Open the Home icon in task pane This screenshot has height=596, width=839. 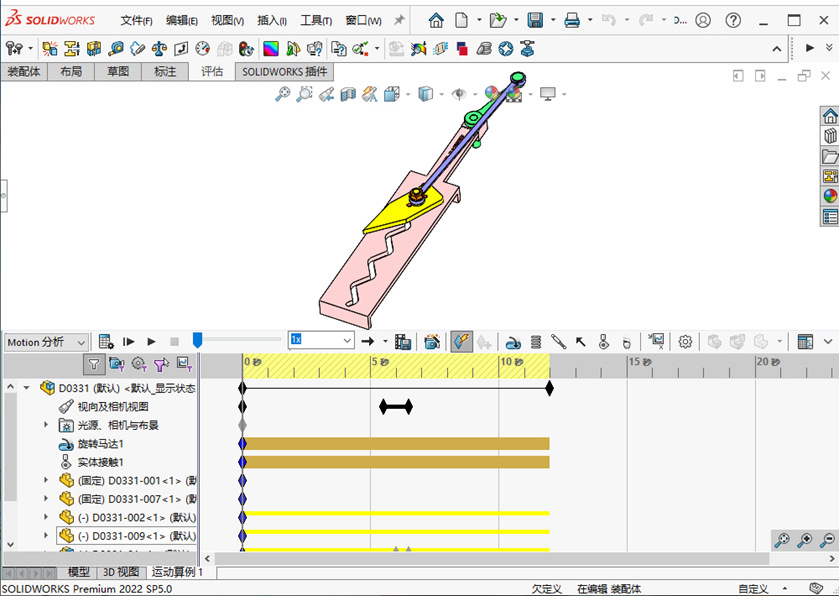coord(829,116)
